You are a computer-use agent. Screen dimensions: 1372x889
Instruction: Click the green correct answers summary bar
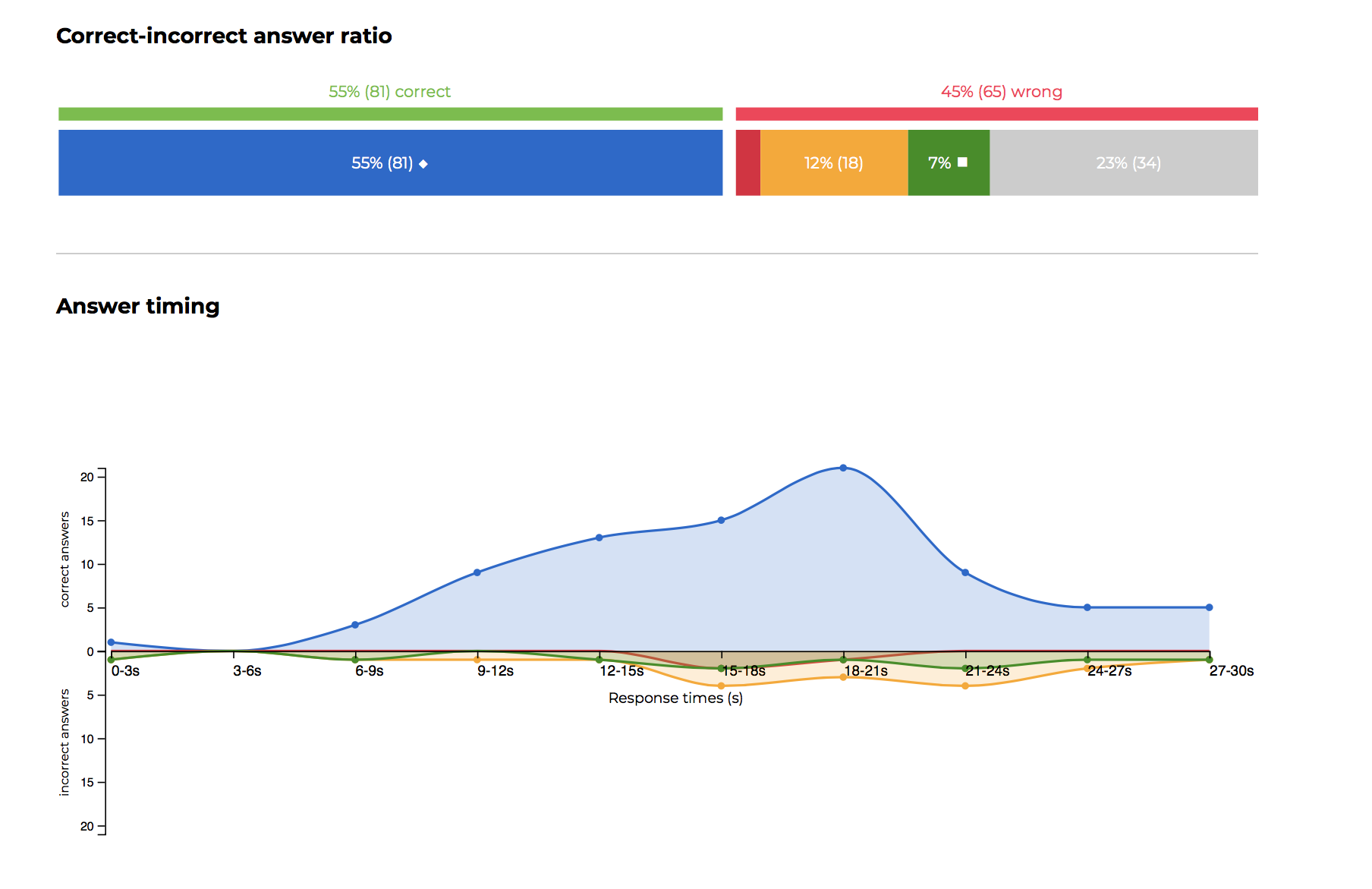(390, 114)
